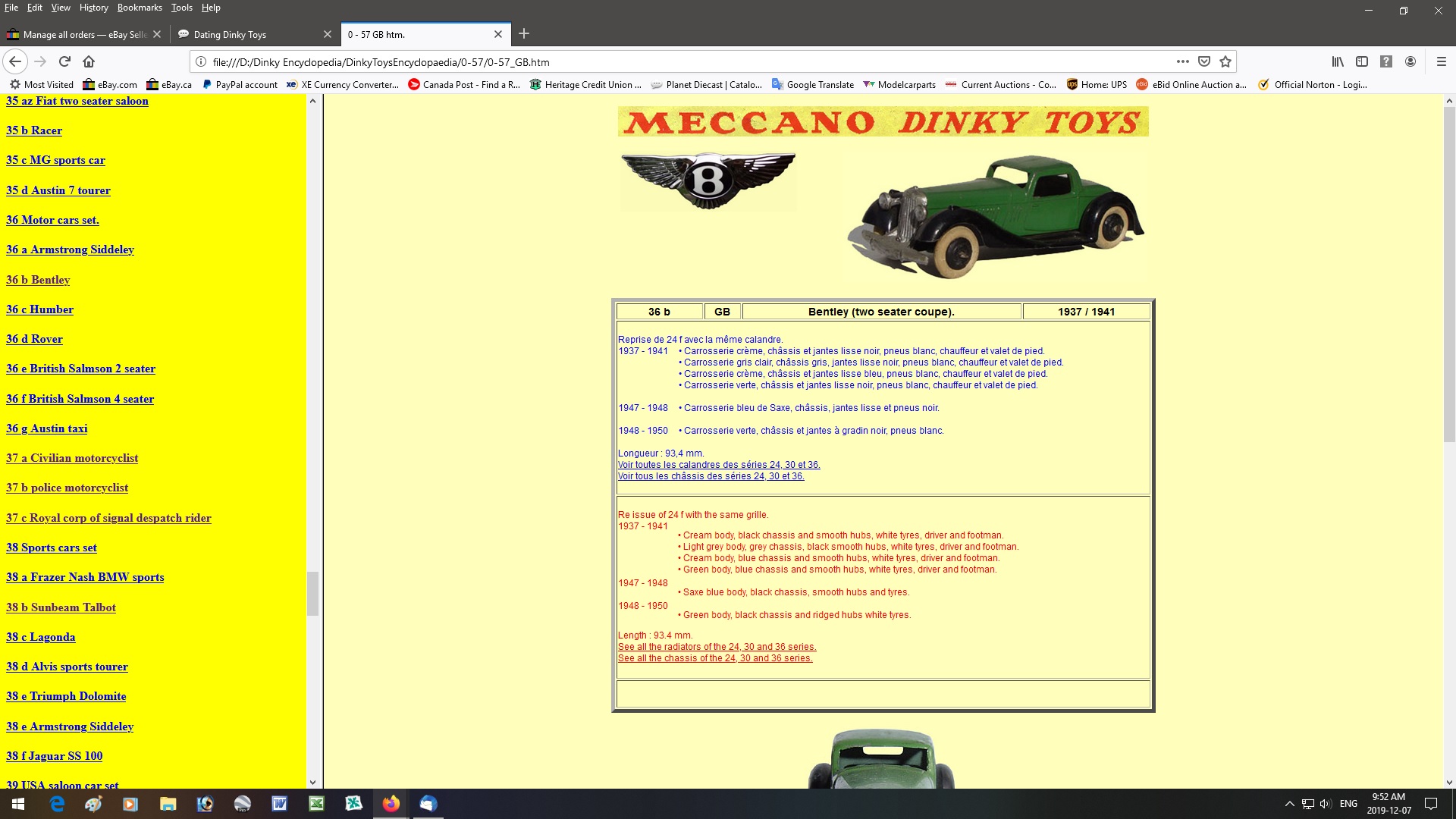The height and width of the screenshot is (819, 1456).
Task: Save page to Pocket
Action: pos(1203,61)
